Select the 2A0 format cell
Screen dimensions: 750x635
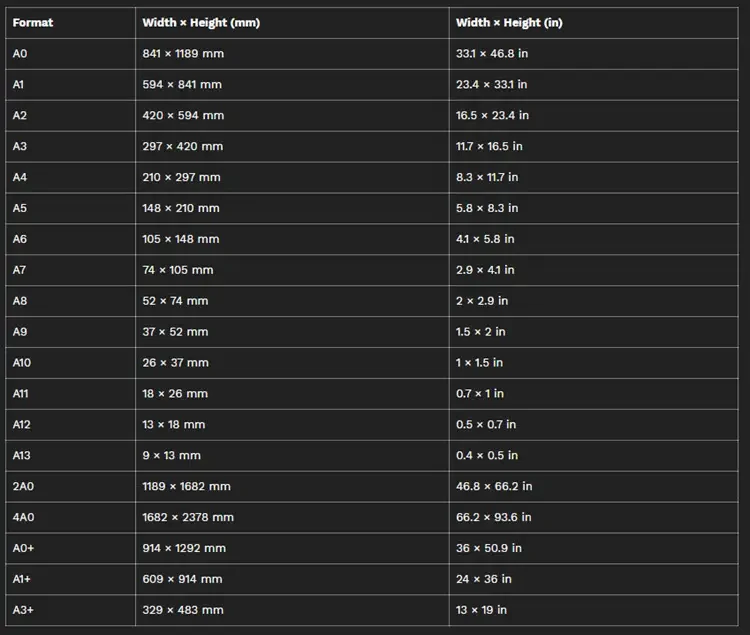point(23,486)
